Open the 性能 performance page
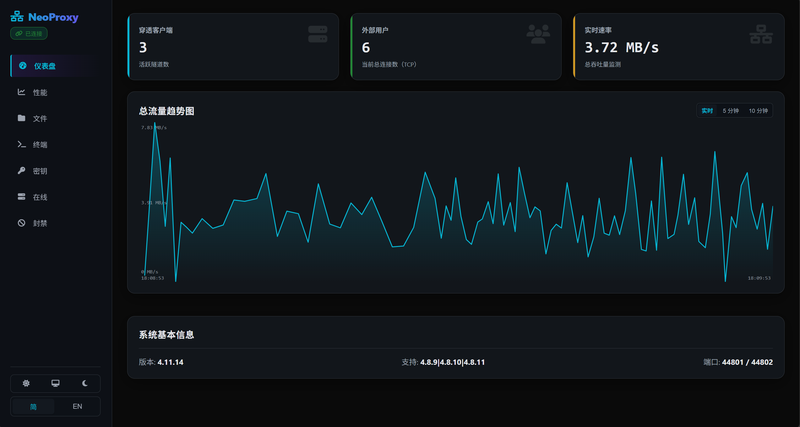 (x=56, y=92)
